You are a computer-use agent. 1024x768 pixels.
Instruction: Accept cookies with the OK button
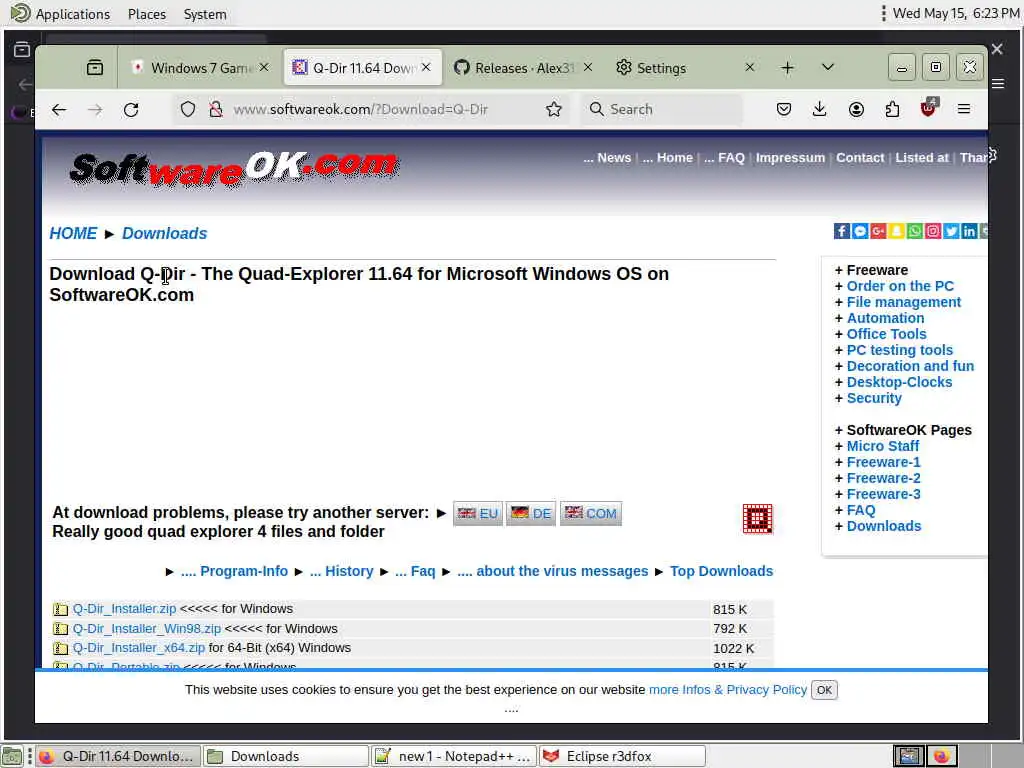(824, 690)
